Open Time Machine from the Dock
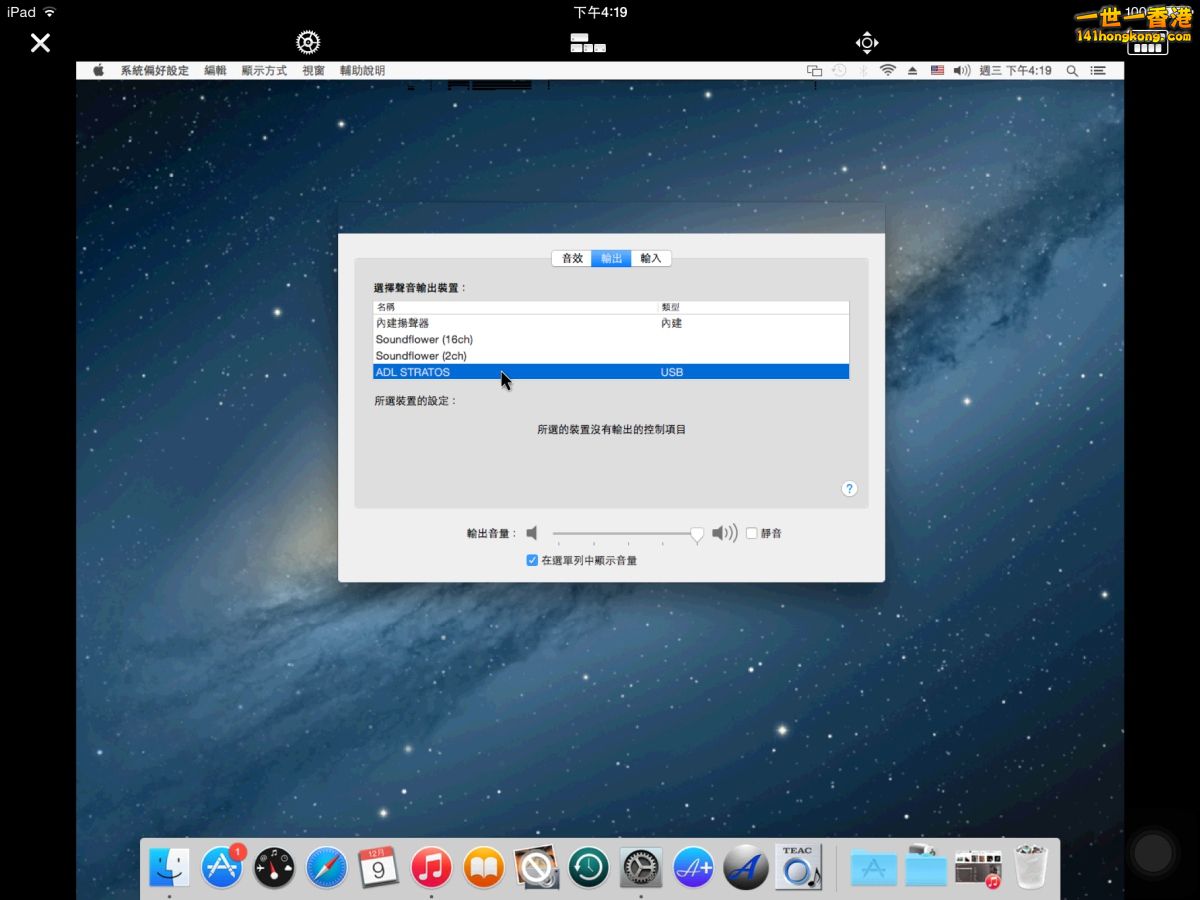This screenshot has width=1200, height=900. tap(589, 867)
